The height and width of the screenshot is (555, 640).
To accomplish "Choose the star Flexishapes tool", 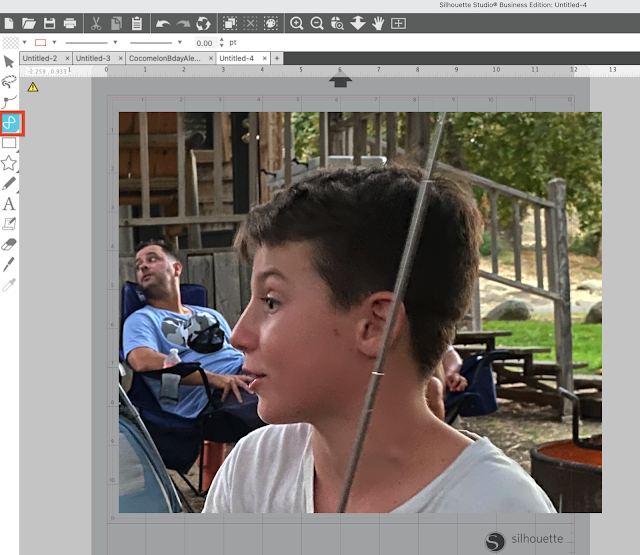I will pyautogui.click(x=9, y=163).
